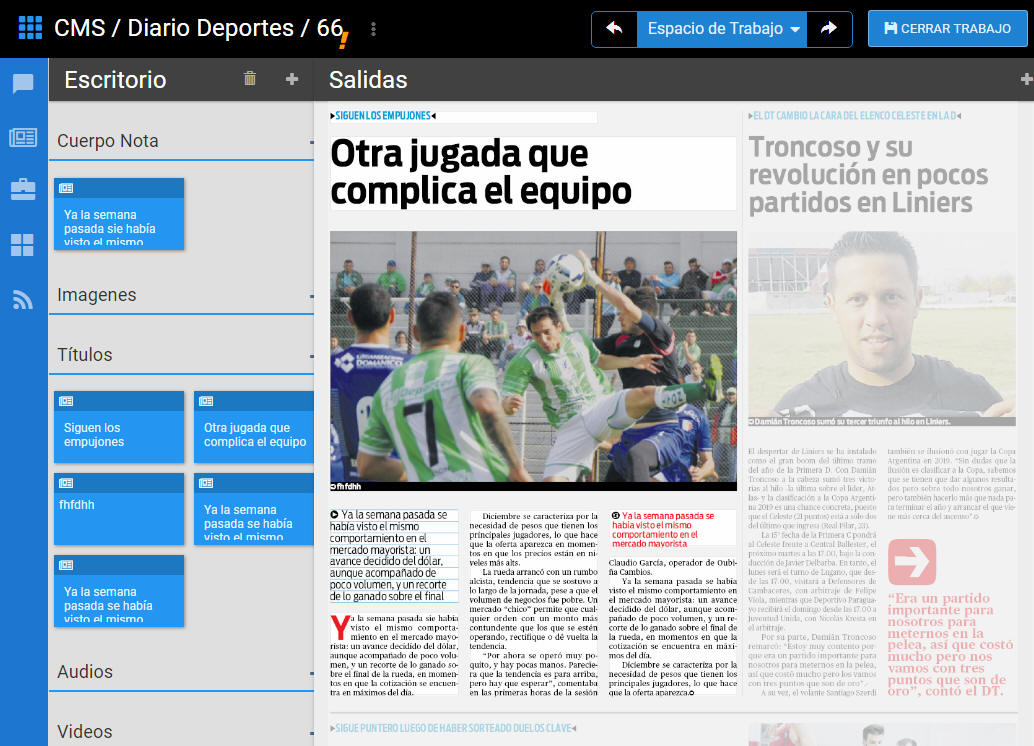Image resolution: width=1034 pixels, height=746 pixels.
Task: Click the 'SIGUE PUNTERO LUEGO DE HABER SORTEADO' kicker
Action: click(x=454, y=728)
